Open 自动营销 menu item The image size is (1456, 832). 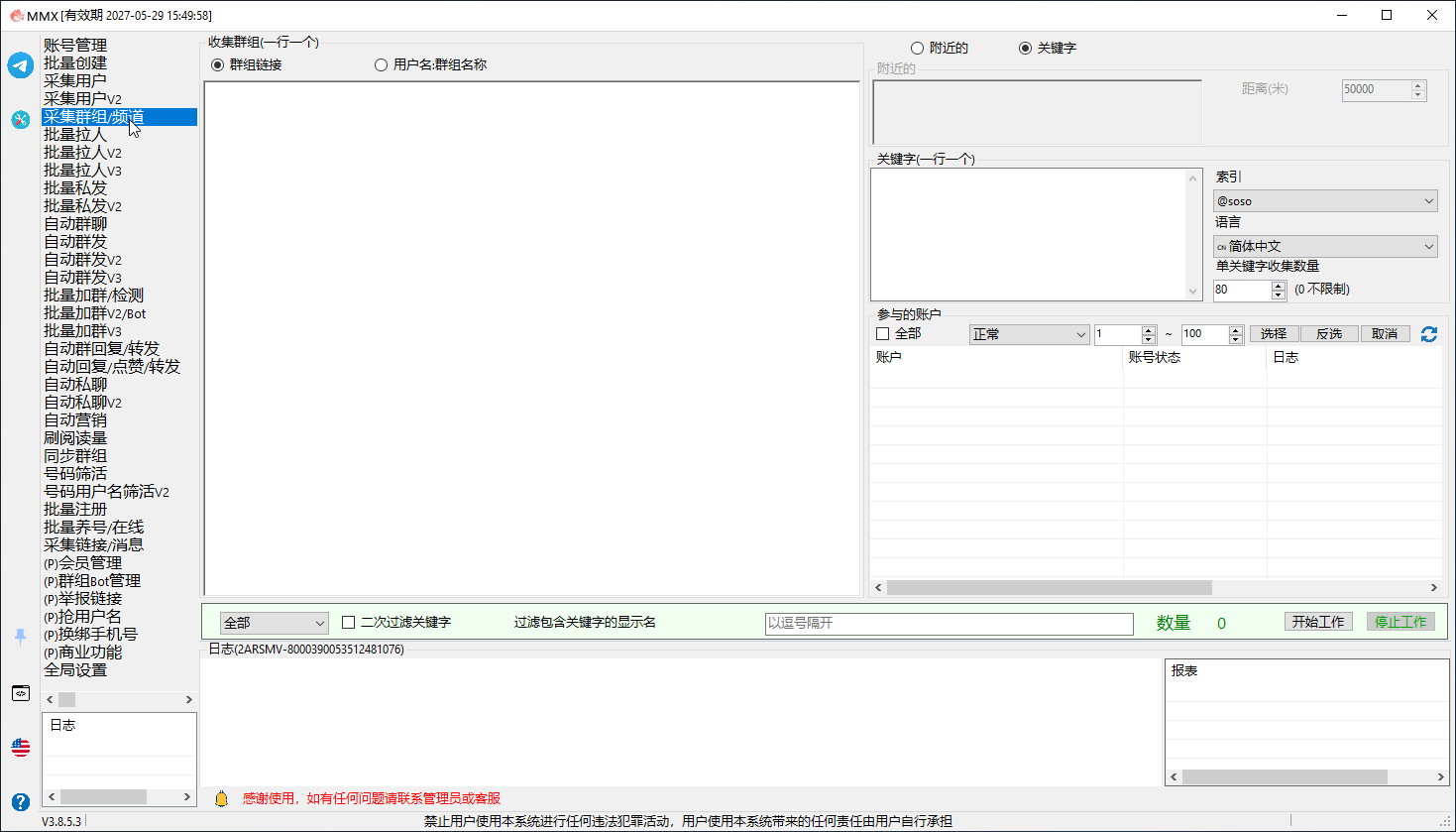click(75, 420)
